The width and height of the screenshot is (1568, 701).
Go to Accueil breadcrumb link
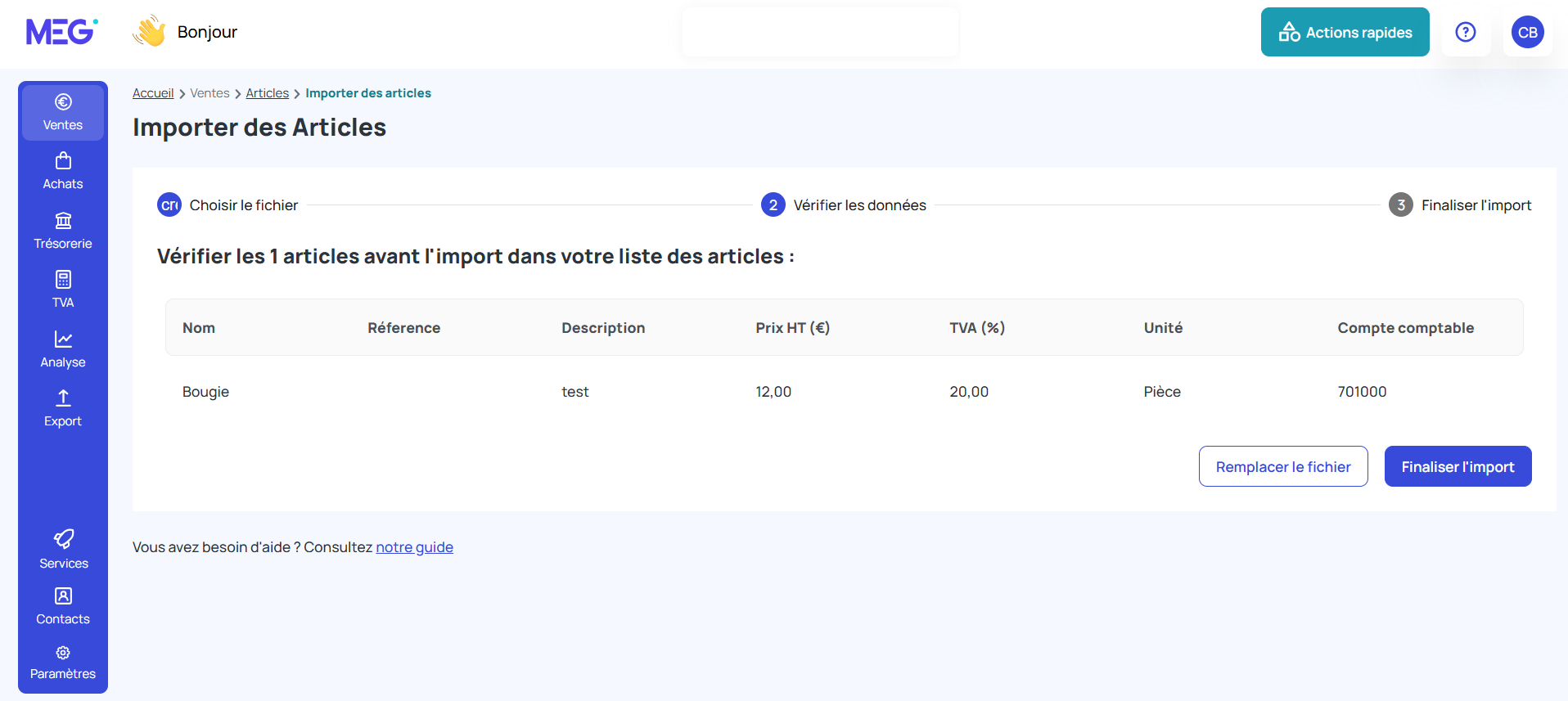[x=153, y=93]
